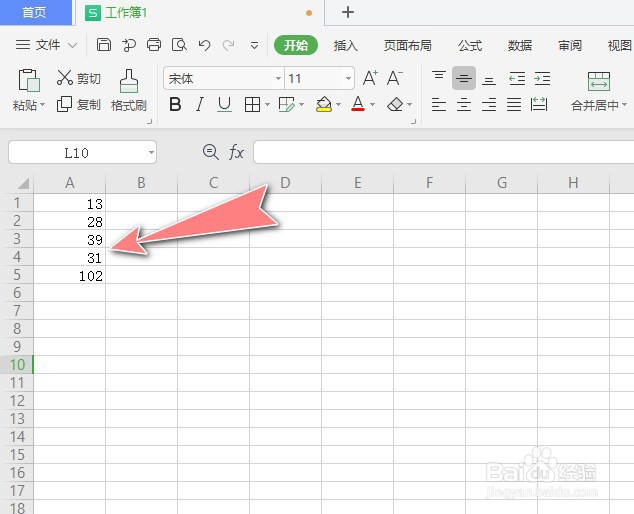Click the eraser clear icon
Screen dimensions: 634x514
point(395,105)
